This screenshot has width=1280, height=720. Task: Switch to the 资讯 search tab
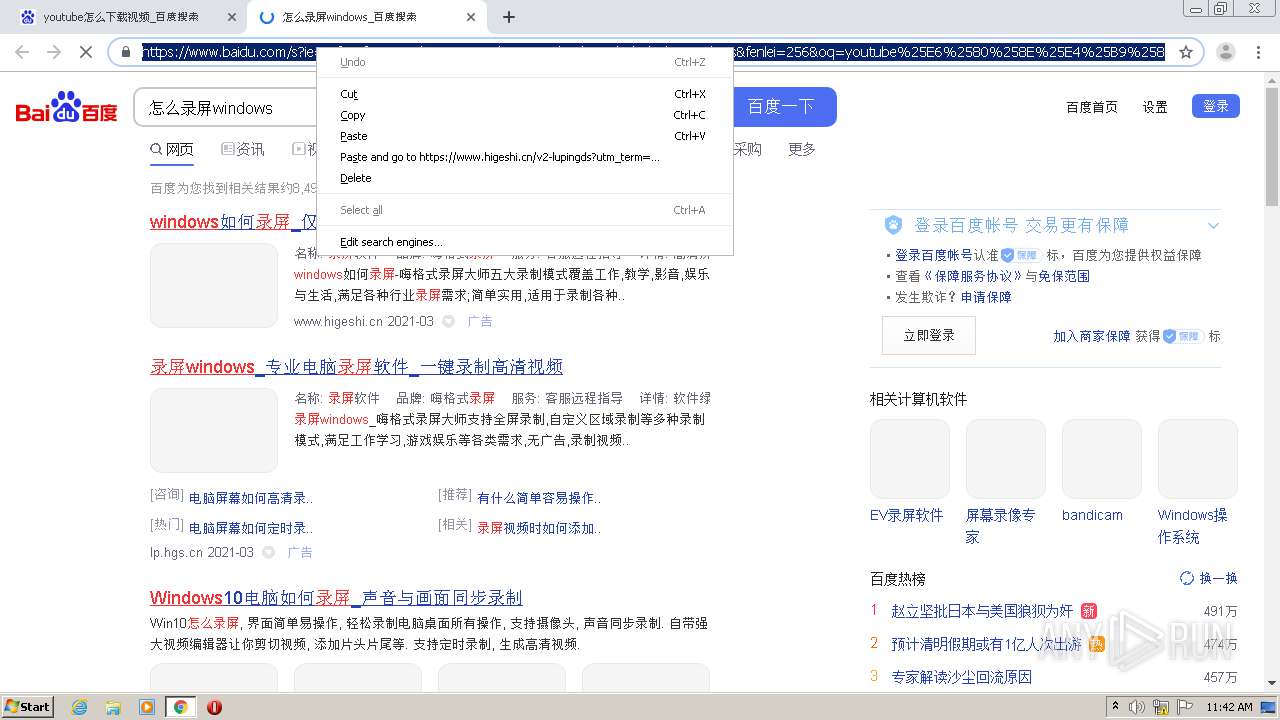(x=243, y=149)
